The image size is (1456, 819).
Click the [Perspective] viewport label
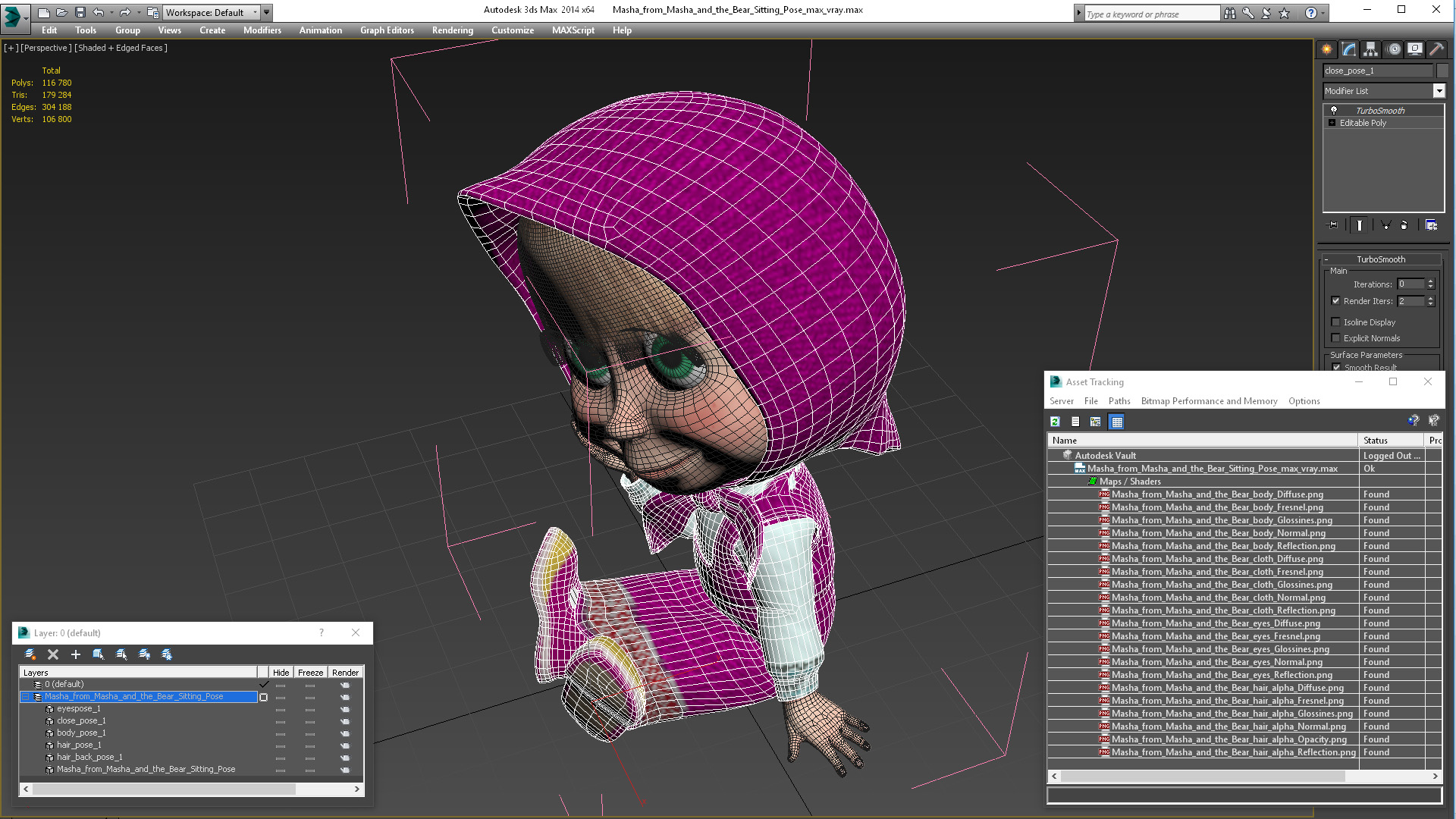click(x=45, y=48)
